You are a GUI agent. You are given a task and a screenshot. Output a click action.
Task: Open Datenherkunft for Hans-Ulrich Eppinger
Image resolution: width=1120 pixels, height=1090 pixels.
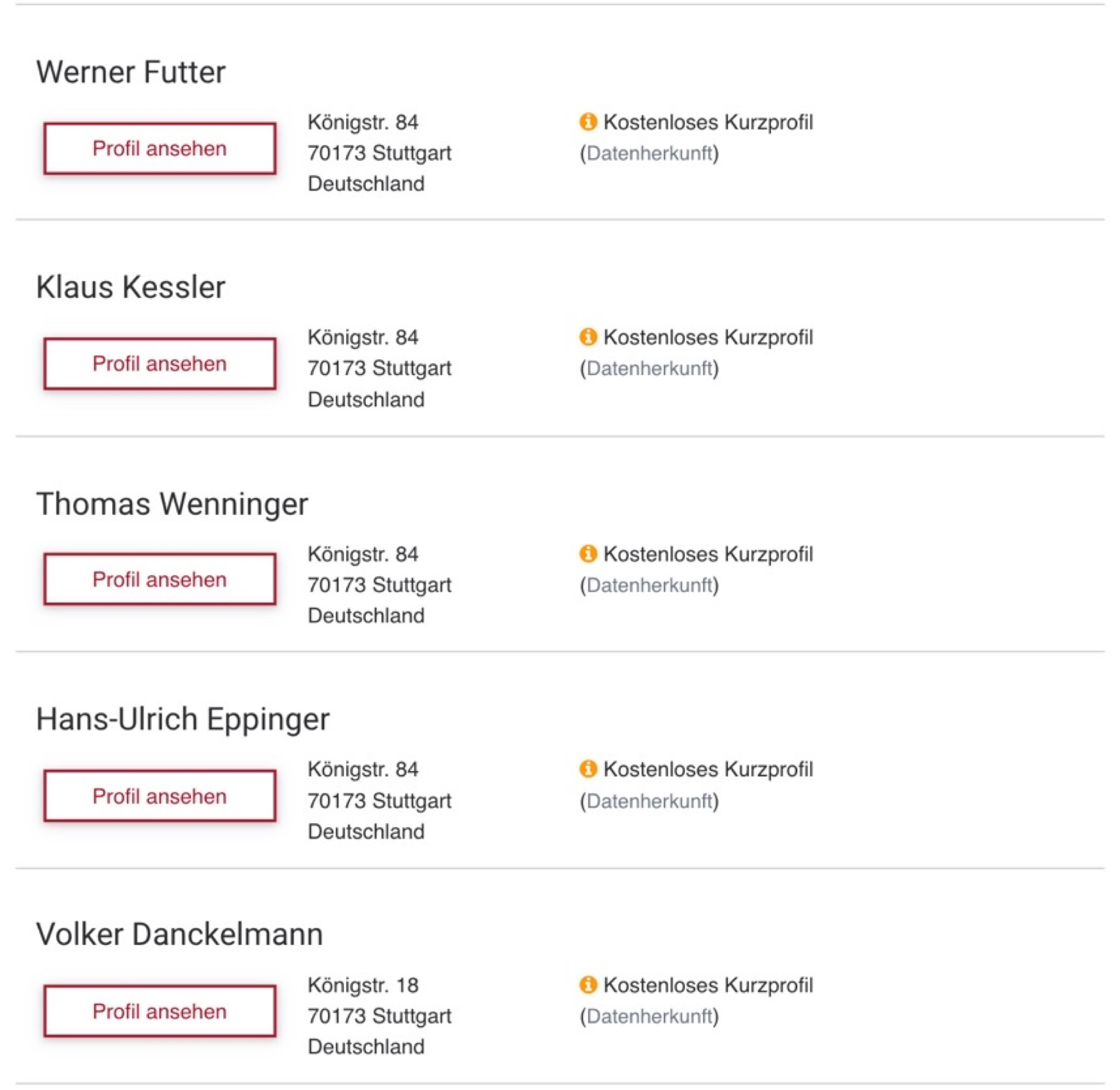click(649, 801)
